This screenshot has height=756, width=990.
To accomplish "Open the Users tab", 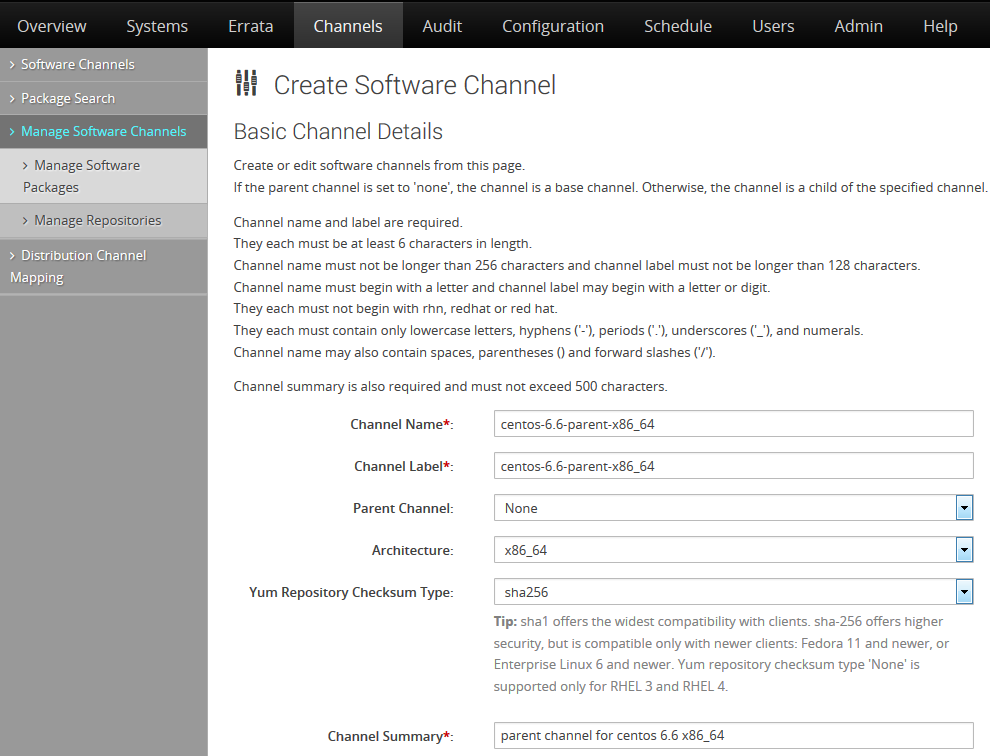I will 773,26.
